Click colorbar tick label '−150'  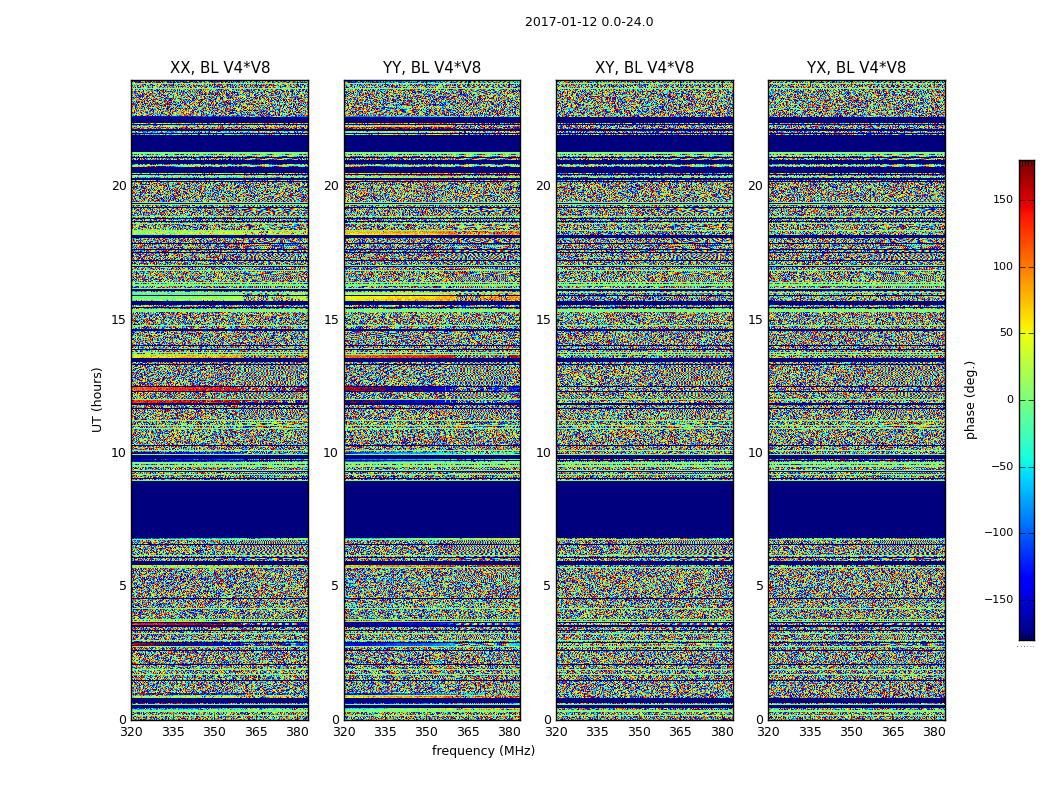998,599
